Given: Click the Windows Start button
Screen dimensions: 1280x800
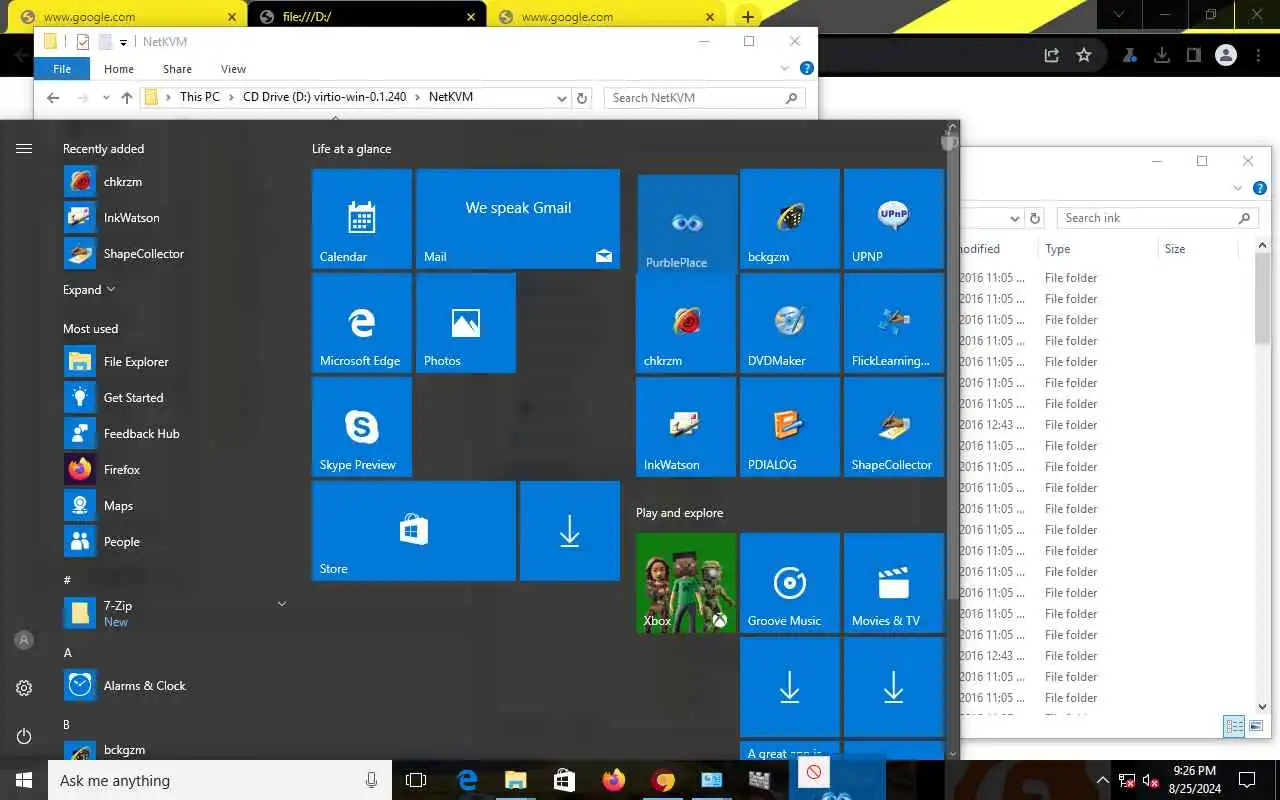Looking at the screenshot, I should (24, 780).
